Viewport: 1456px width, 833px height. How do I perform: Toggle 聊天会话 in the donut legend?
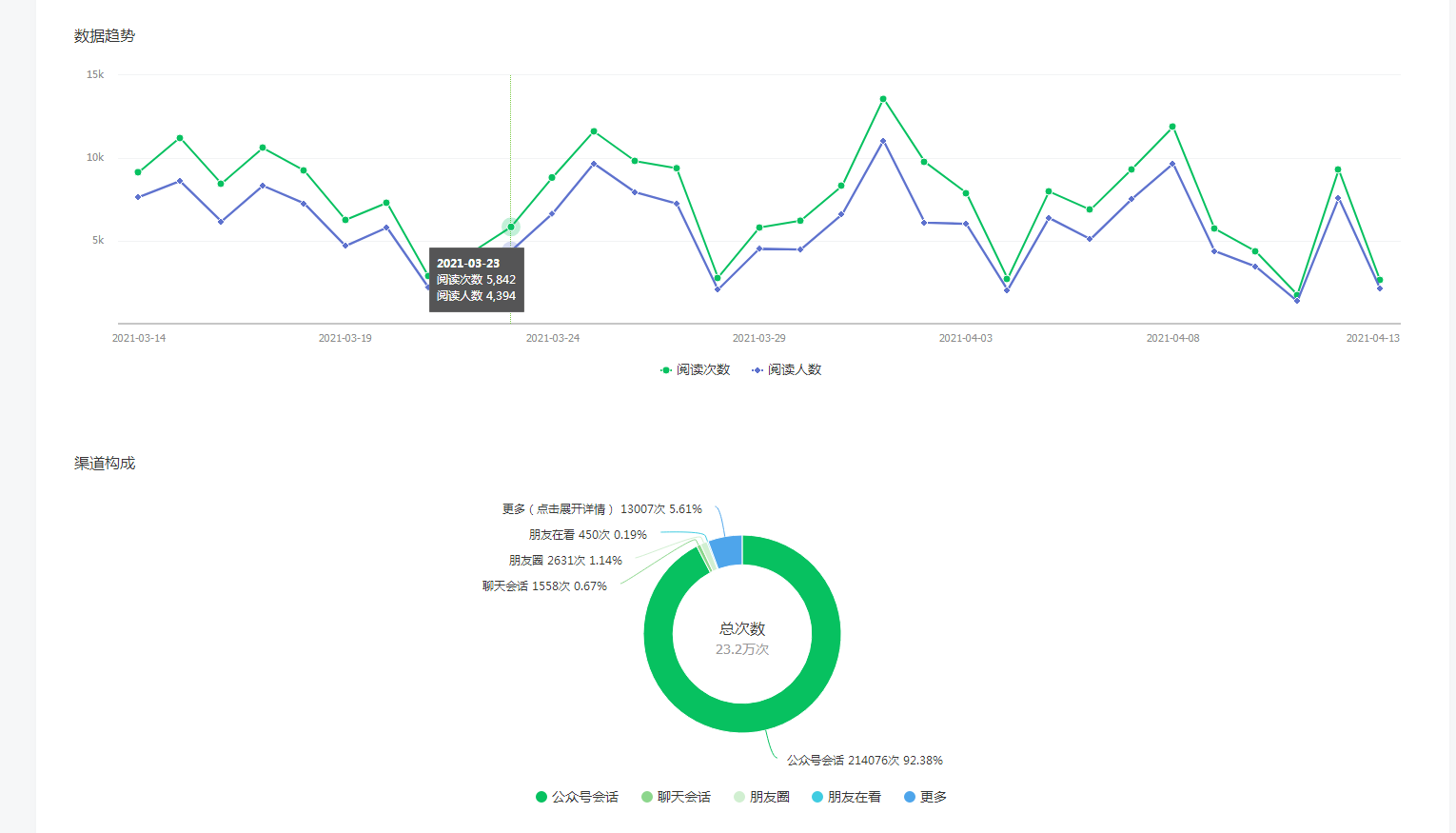676,797
